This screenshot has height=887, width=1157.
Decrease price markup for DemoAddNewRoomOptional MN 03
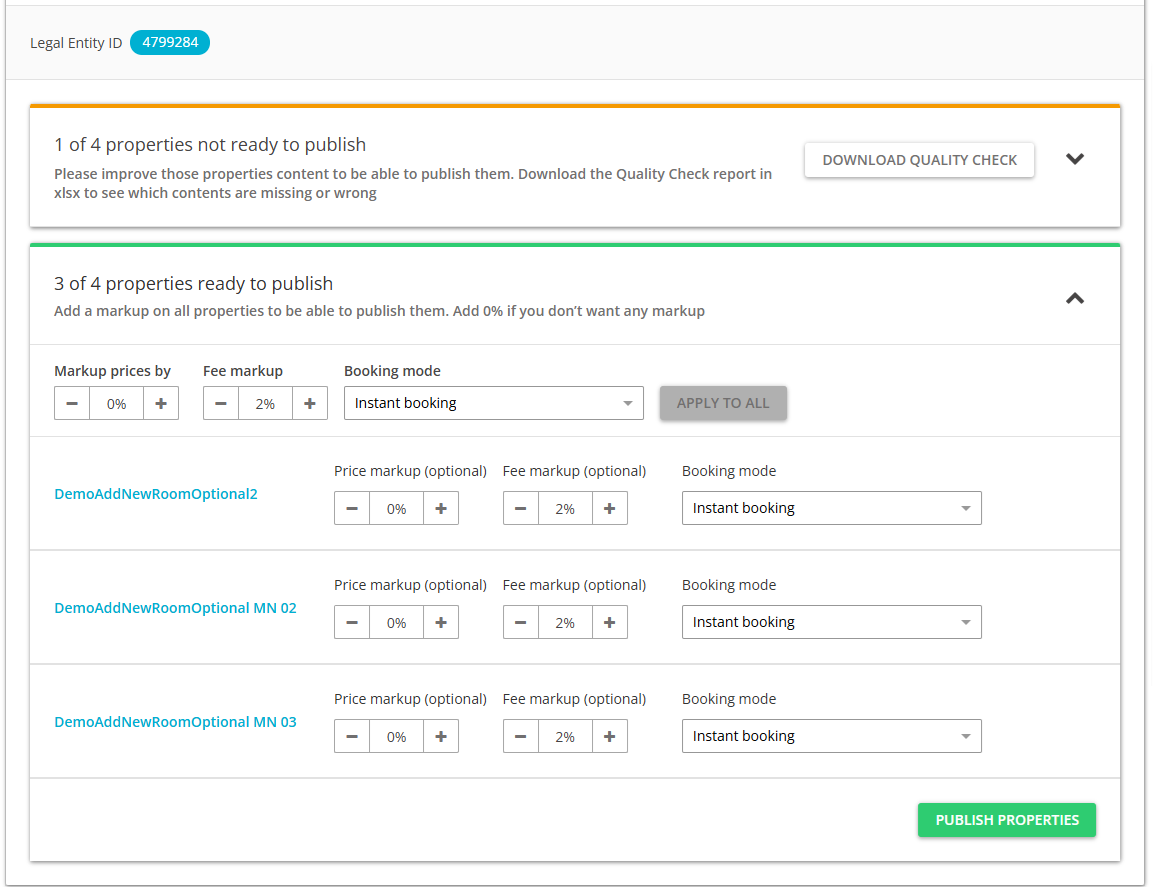[x=352, y=736]
